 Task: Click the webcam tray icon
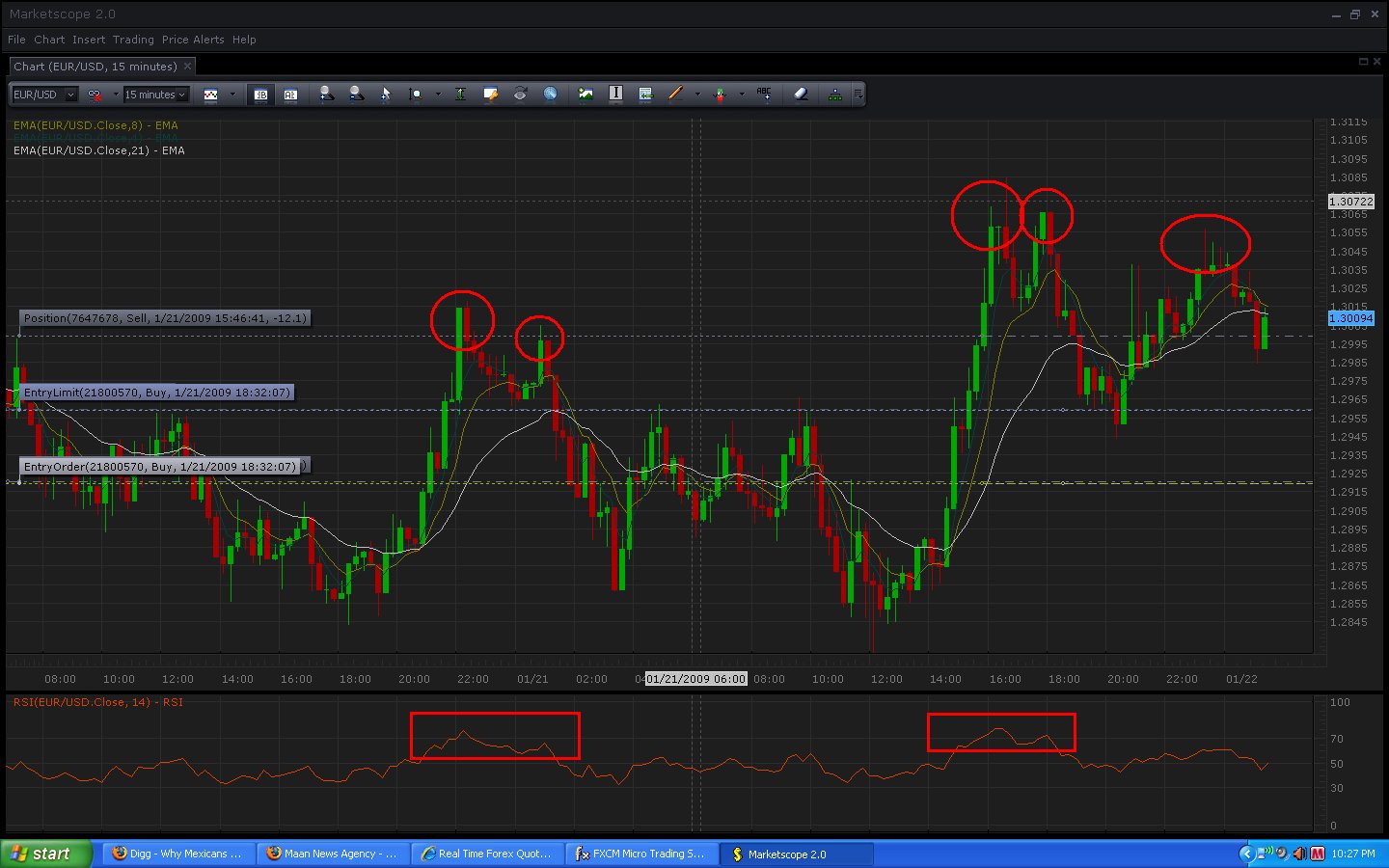coord(1282,854)
